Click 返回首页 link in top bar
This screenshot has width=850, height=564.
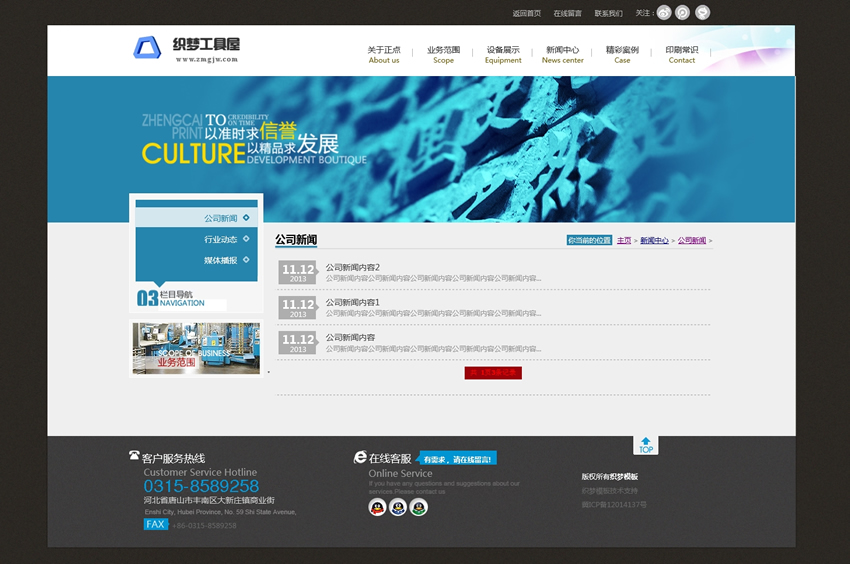pos(527,13)
